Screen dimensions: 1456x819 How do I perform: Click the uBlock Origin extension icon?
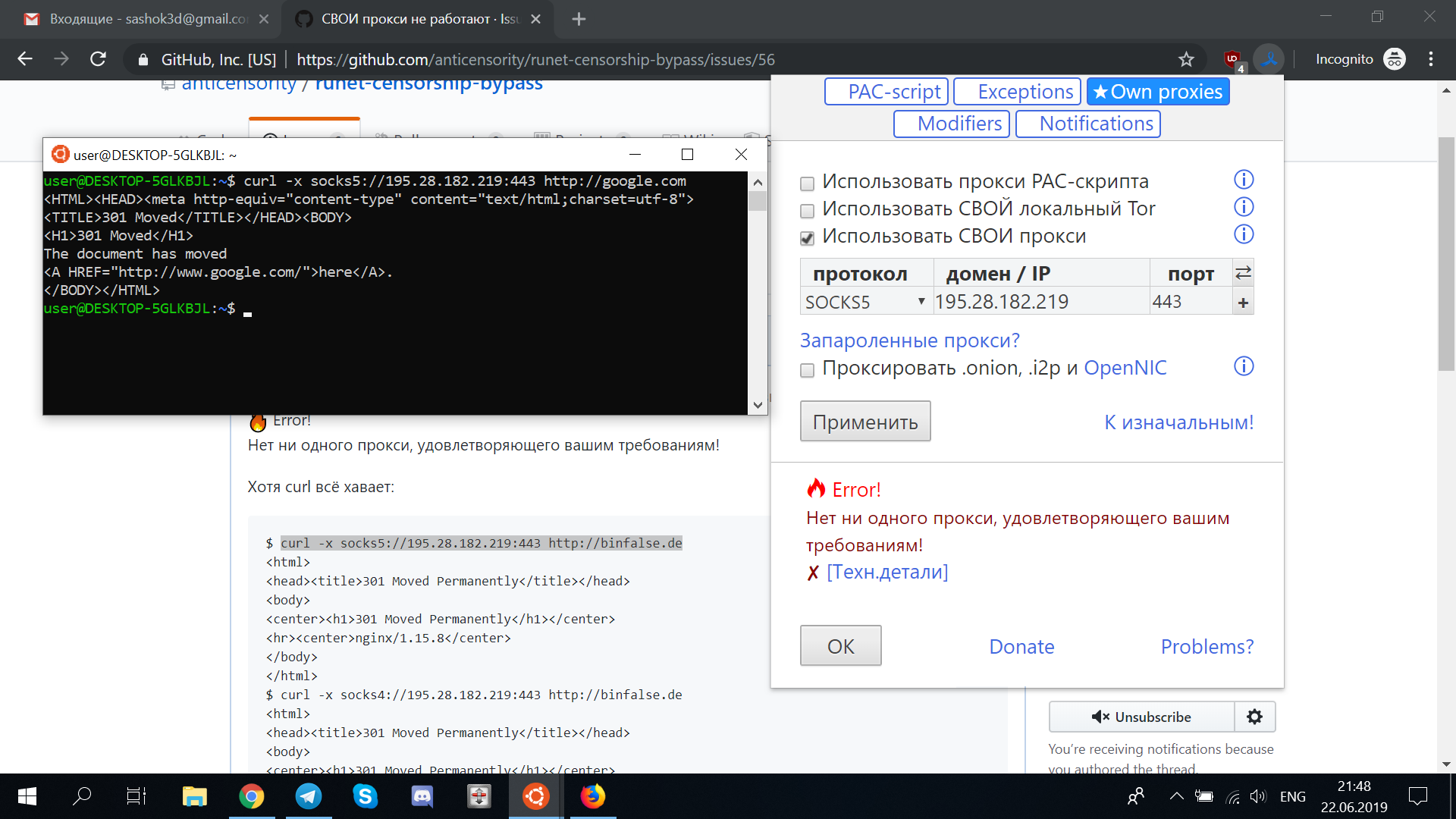1232,58
